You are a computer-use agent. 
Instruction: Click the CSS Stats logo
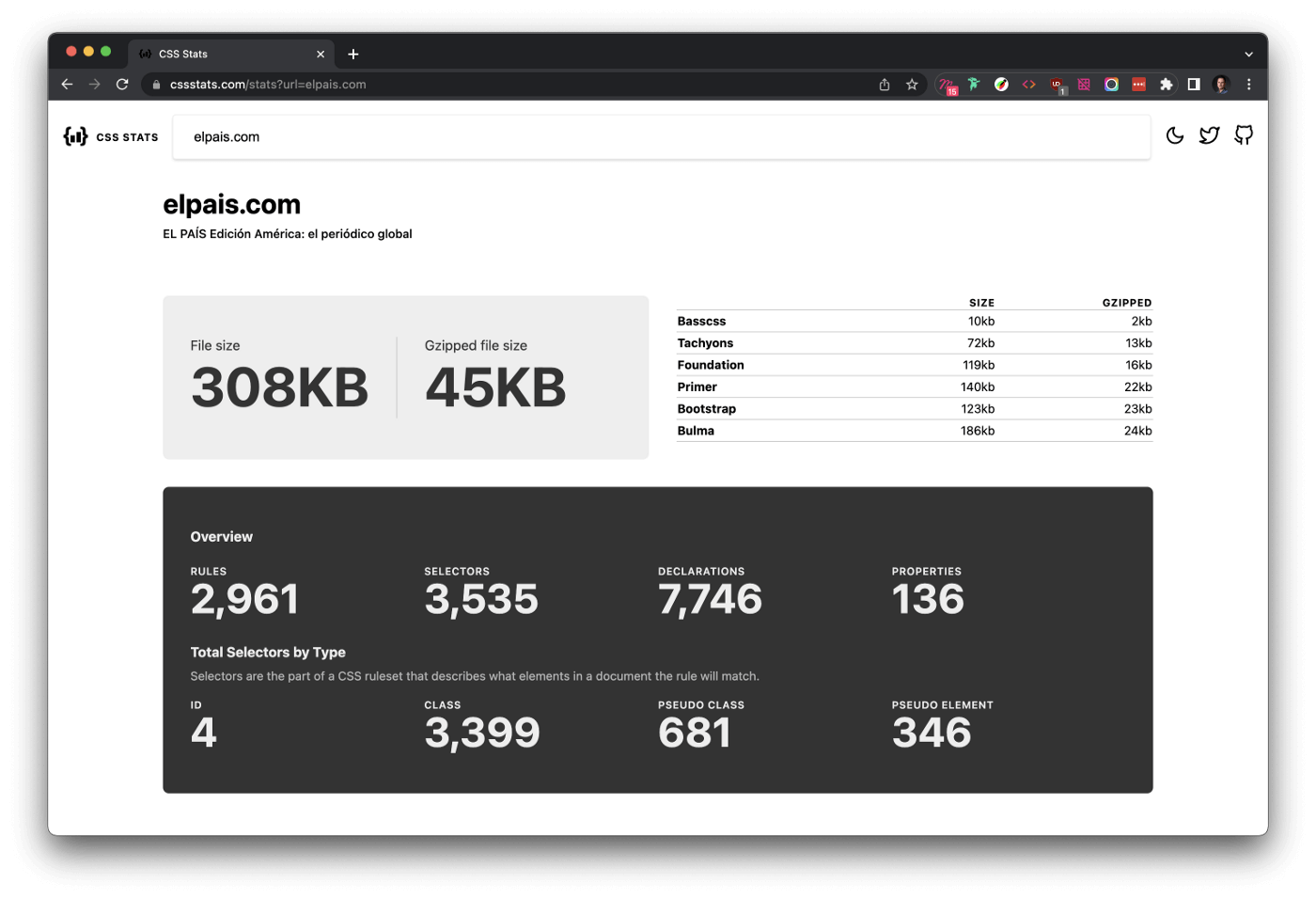(111, 136)
